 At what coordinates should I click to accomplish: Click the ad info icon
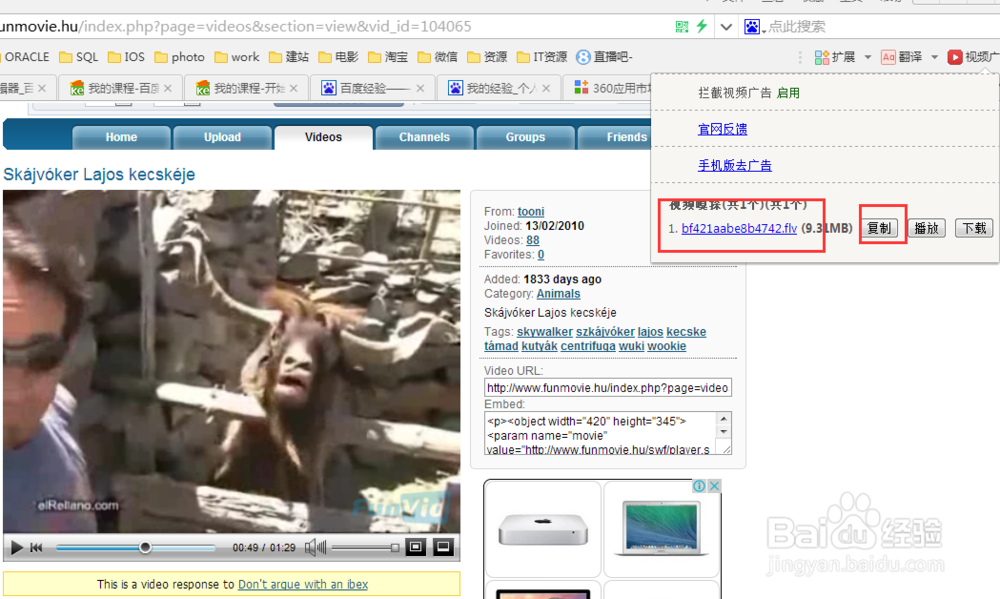coord(699,486)
